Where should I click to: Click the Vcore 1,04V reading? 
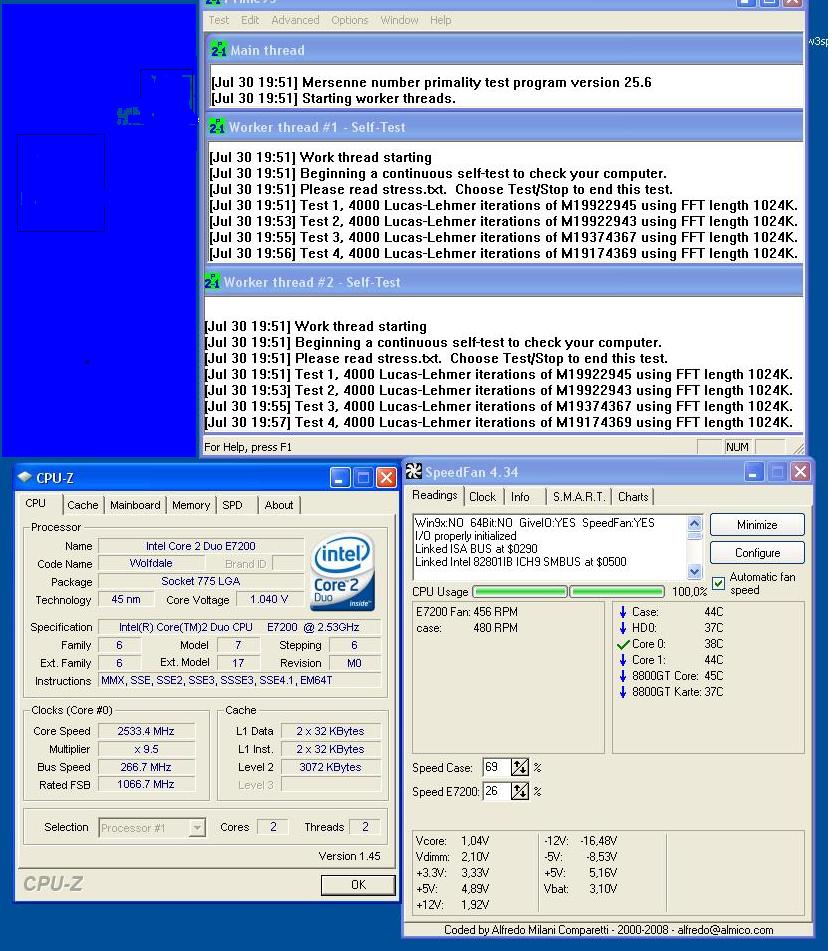click(452, 841)
